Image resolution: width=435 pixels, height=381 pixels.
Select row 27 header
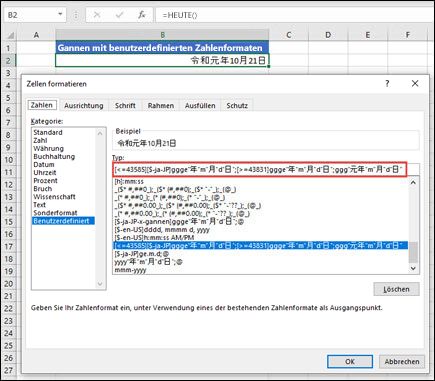[x=9, y=370]
